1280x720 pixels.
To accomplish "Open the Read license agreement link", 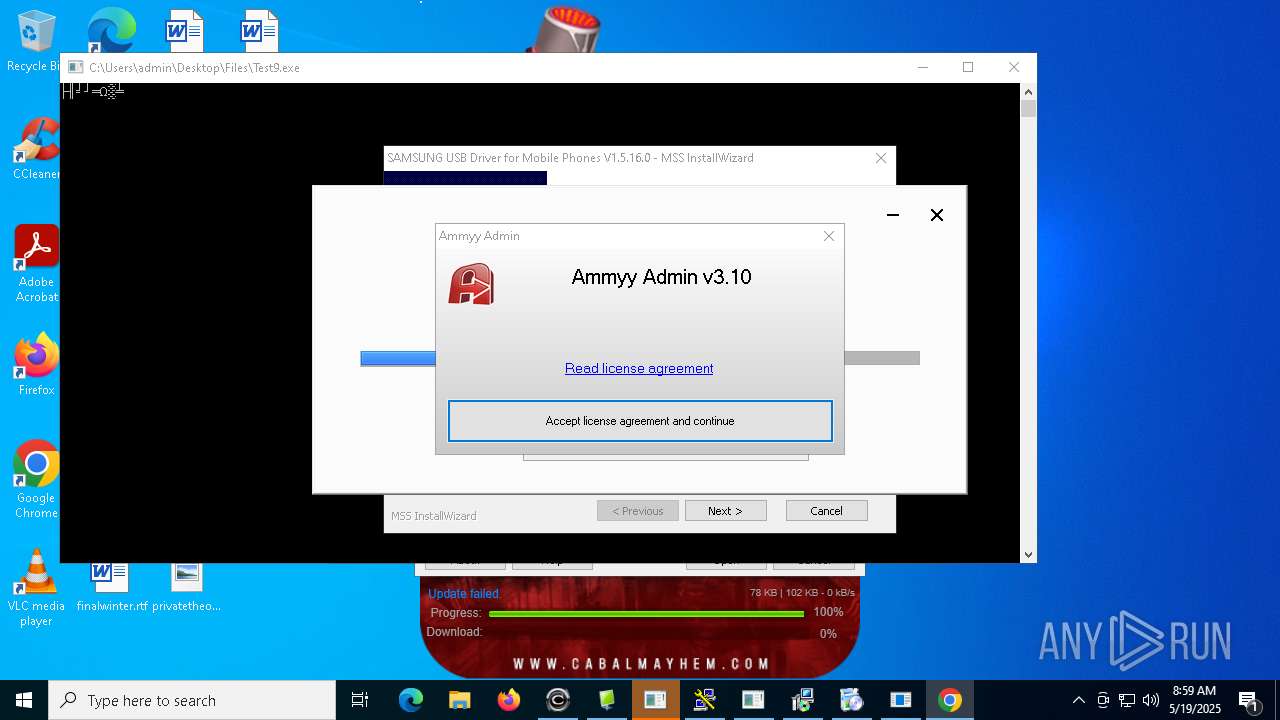I will 639,368.
